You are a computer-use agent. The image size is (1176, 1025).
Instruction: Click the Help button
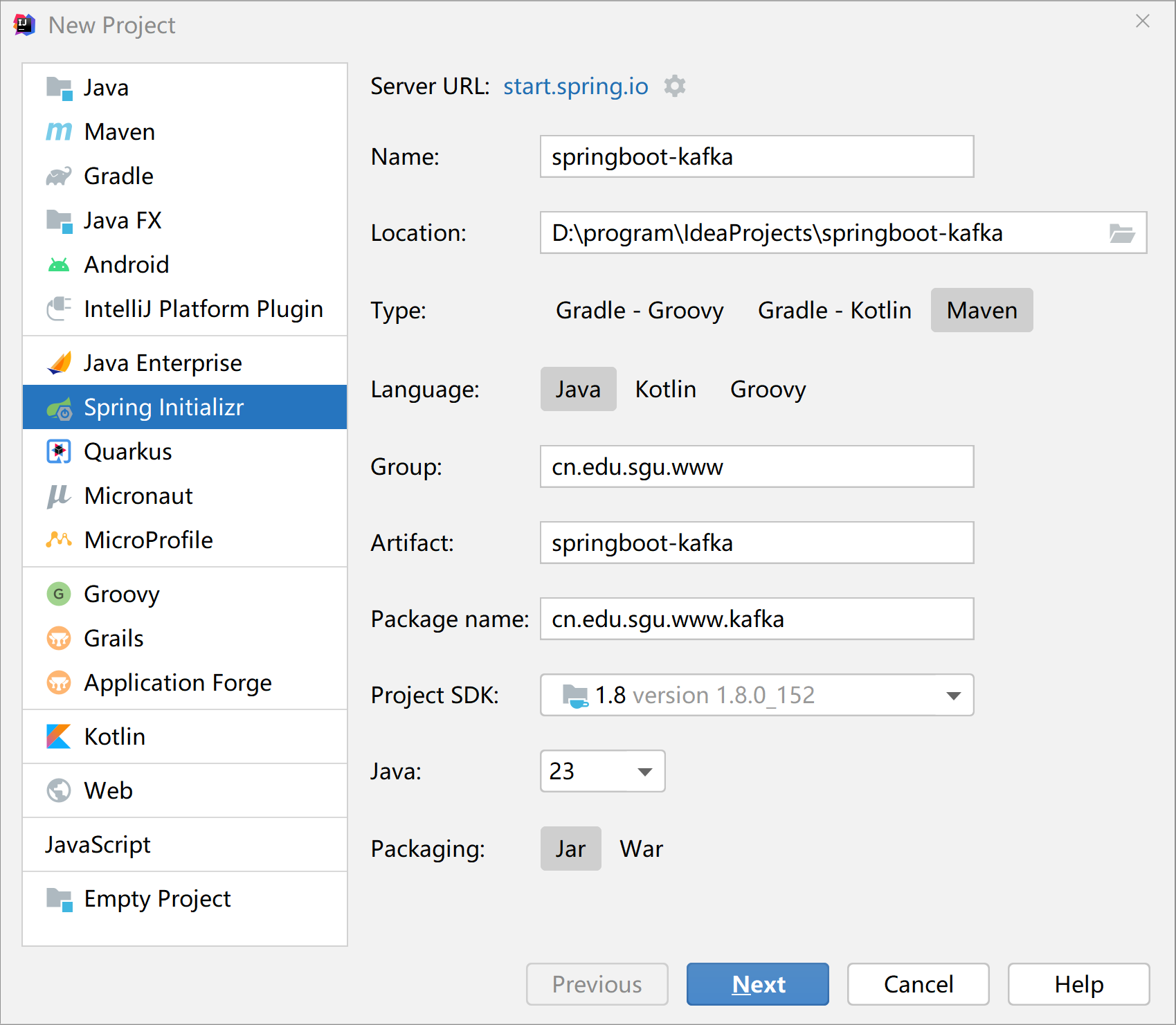click(1079, 984)
